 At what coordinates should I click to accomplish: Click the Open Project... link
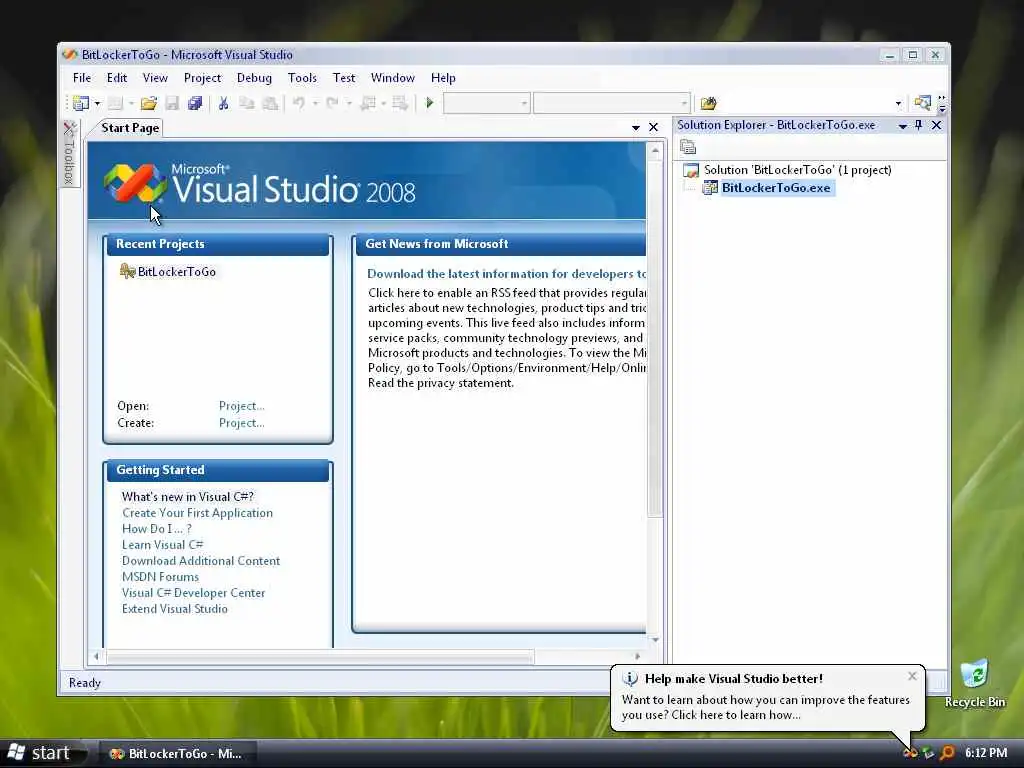[x=242, y=406]
